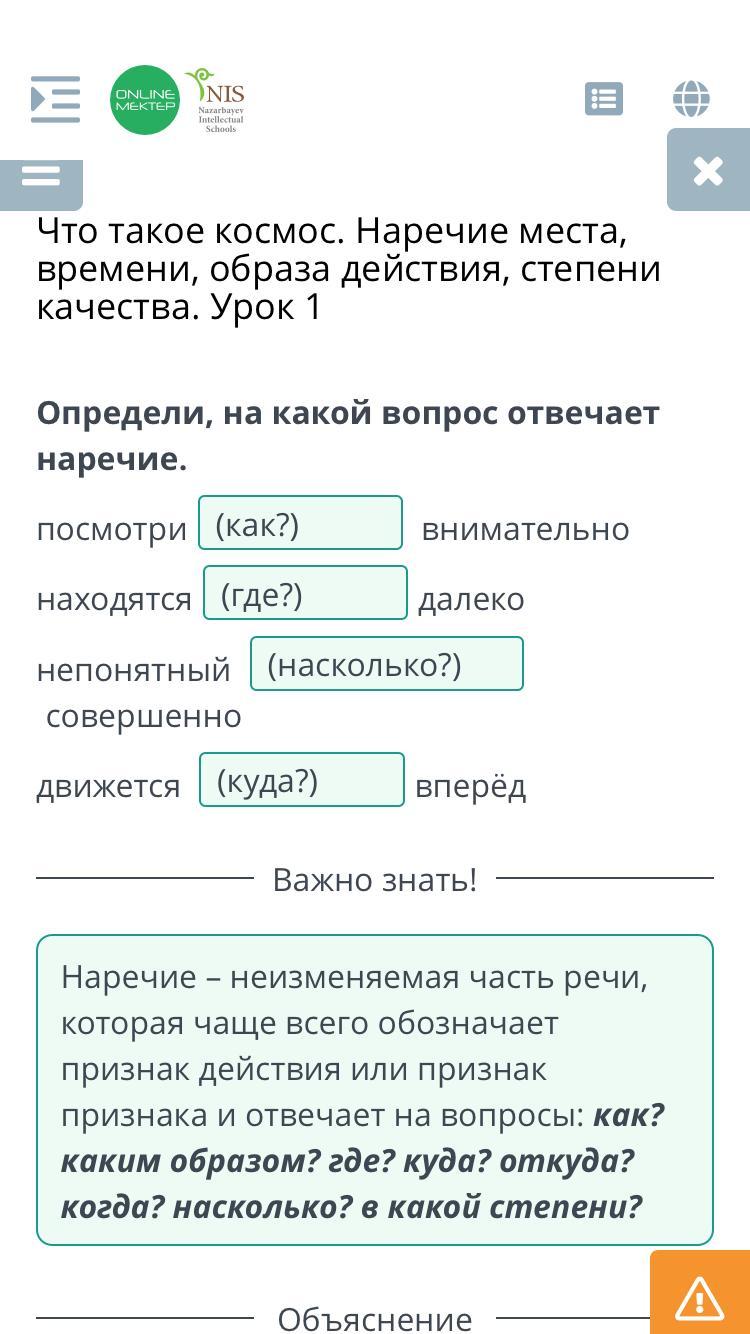Image resolution: width=750 pixels, height=1334 pixels.
Task: Close the lesson with the X button
Action: click(x=708, y=170)
